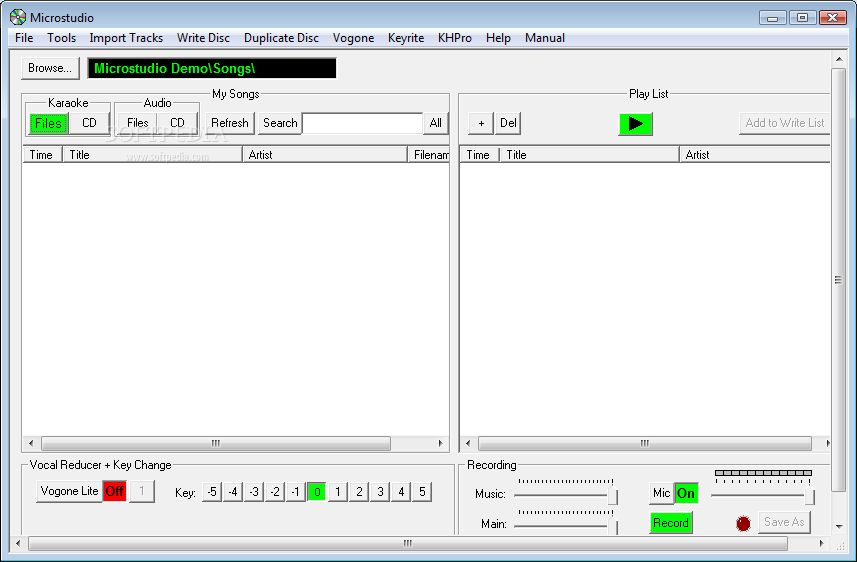The height and width of the screenshot is (562, 857).
Task: Click the Music volume slider
Action: (566, 495)
